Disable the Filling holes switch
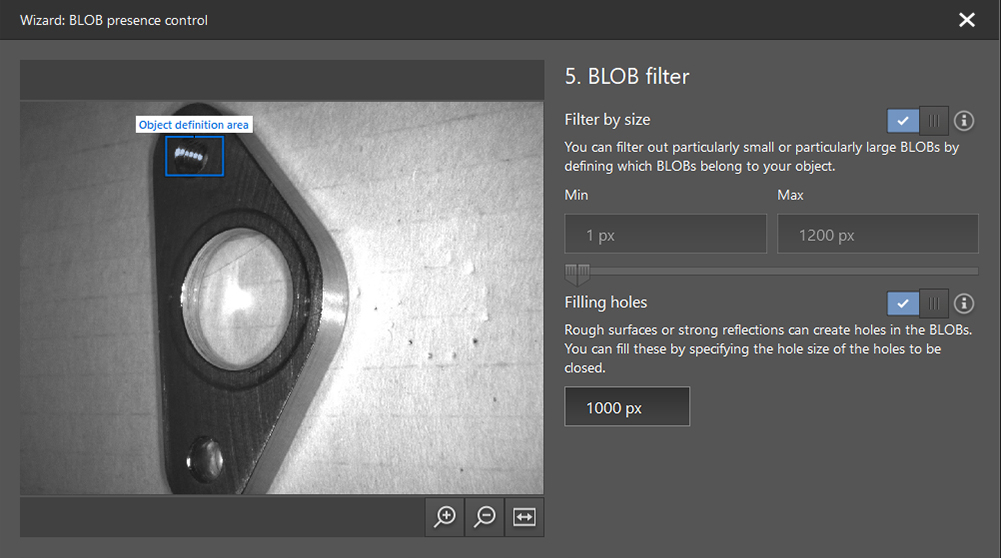This screenshot has width=1001, height=558. (917, 302)
